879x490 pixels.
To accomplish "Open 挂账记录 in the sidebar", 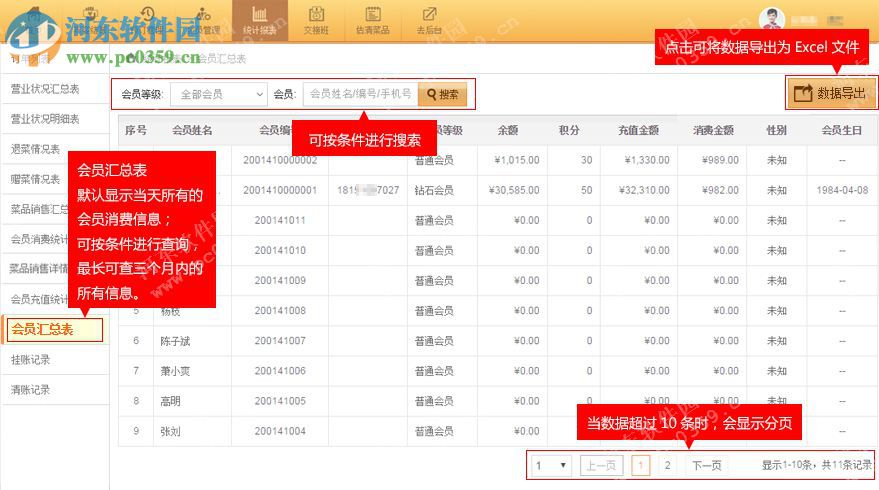I will point(31,360).
